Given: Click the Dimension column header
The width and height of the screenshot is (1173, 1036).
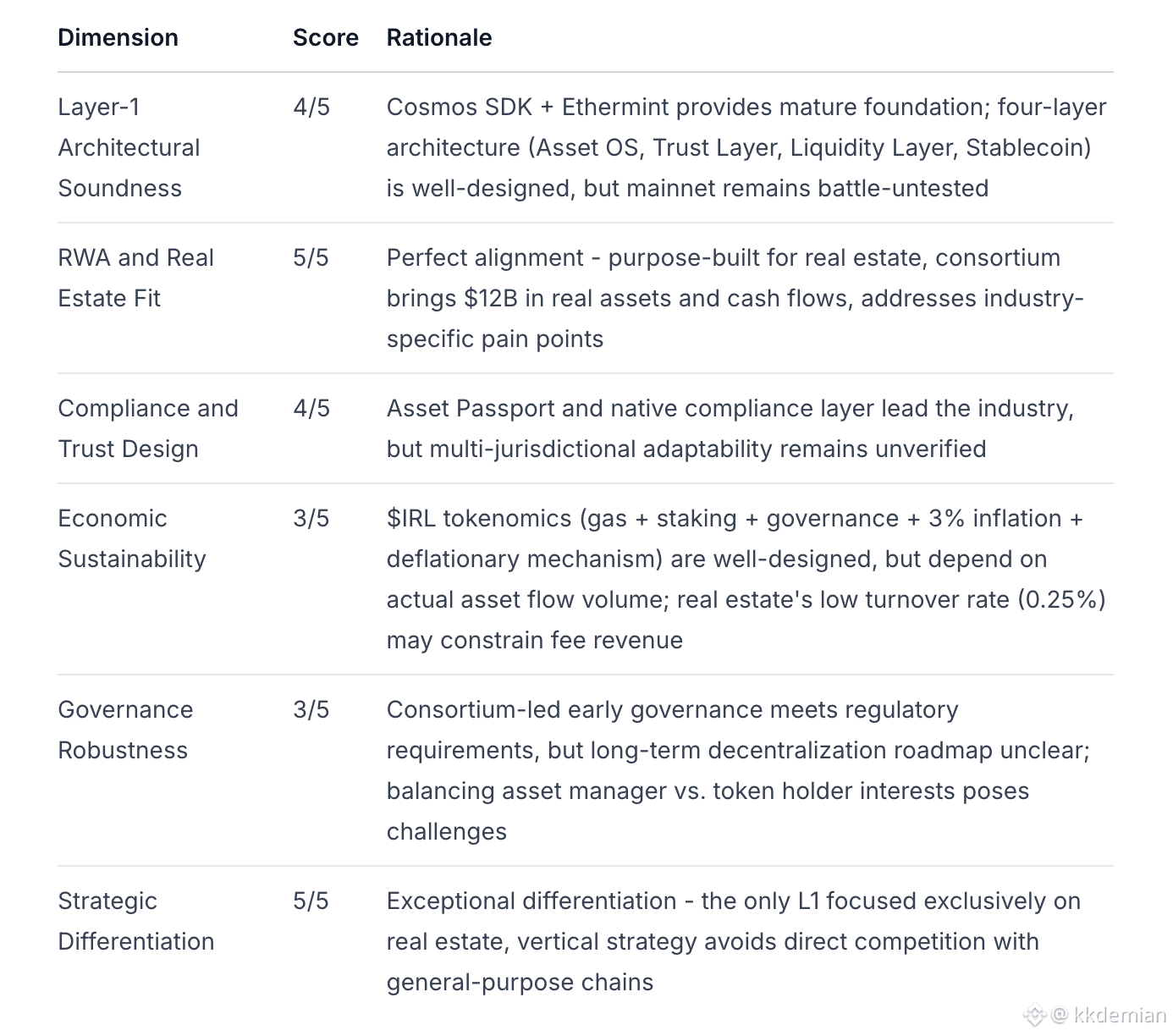Looking at the screenshot, I should (x=118, y=37).
